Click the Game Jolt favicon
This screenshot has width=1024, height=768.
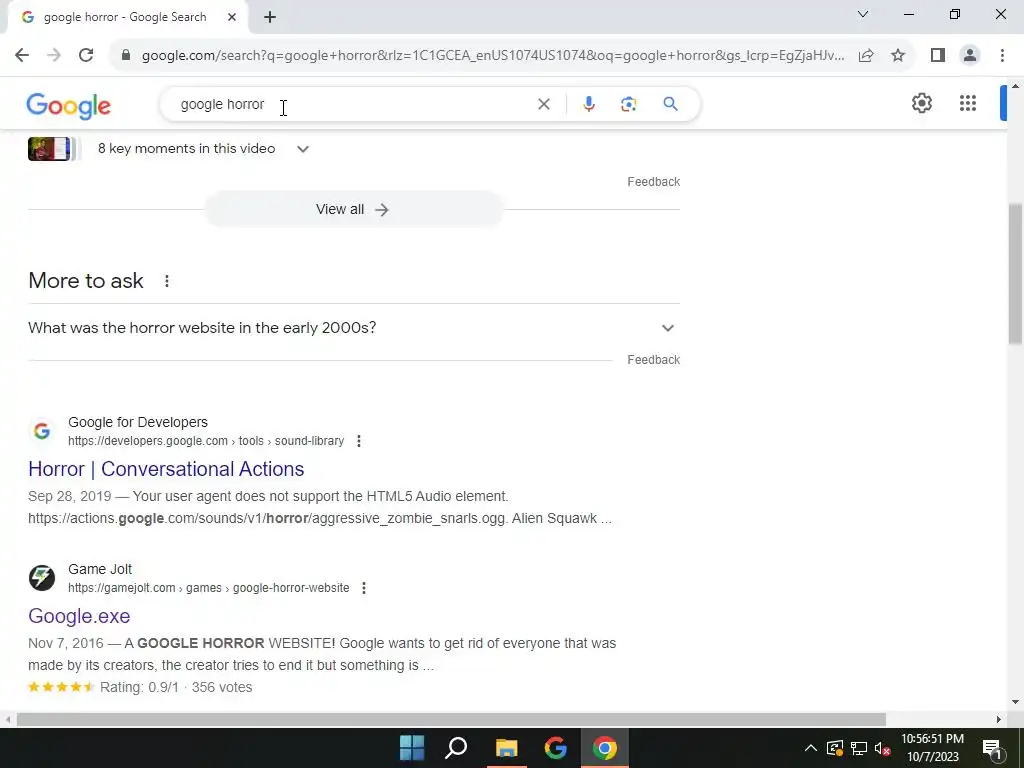pyautogui.click(x=42, y=578)
